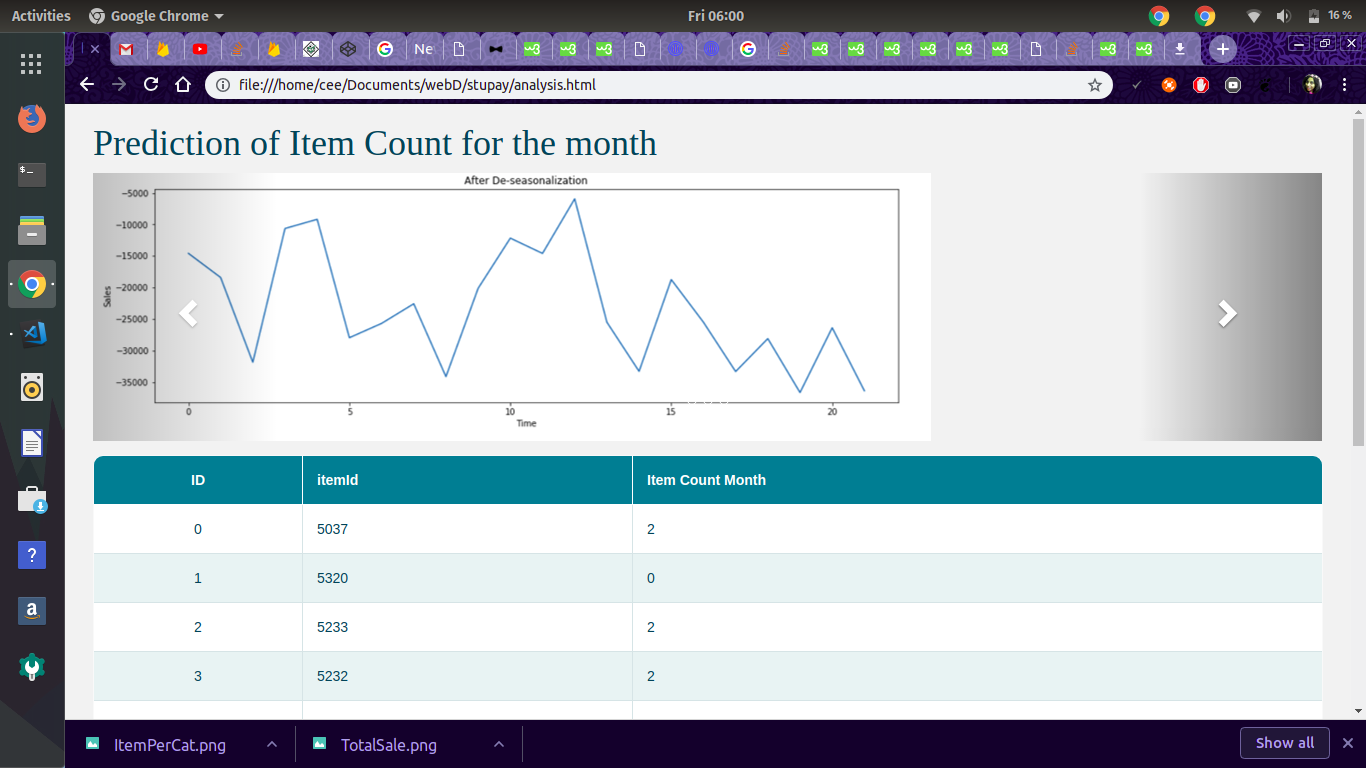Switch to the tab labeled Ne
This screenshot has height=768, width=1366.
click(x=423, y=49)
